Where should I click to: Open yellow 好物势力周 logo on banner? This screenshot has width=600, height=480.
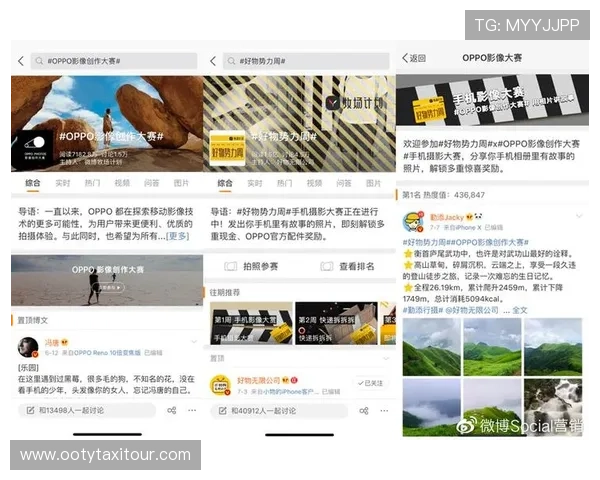[227, 149]
